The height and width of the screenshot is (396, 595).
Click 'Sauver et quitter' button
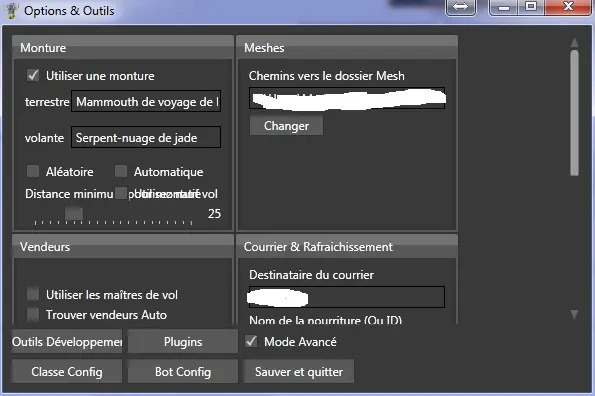[x=299, y=372]
